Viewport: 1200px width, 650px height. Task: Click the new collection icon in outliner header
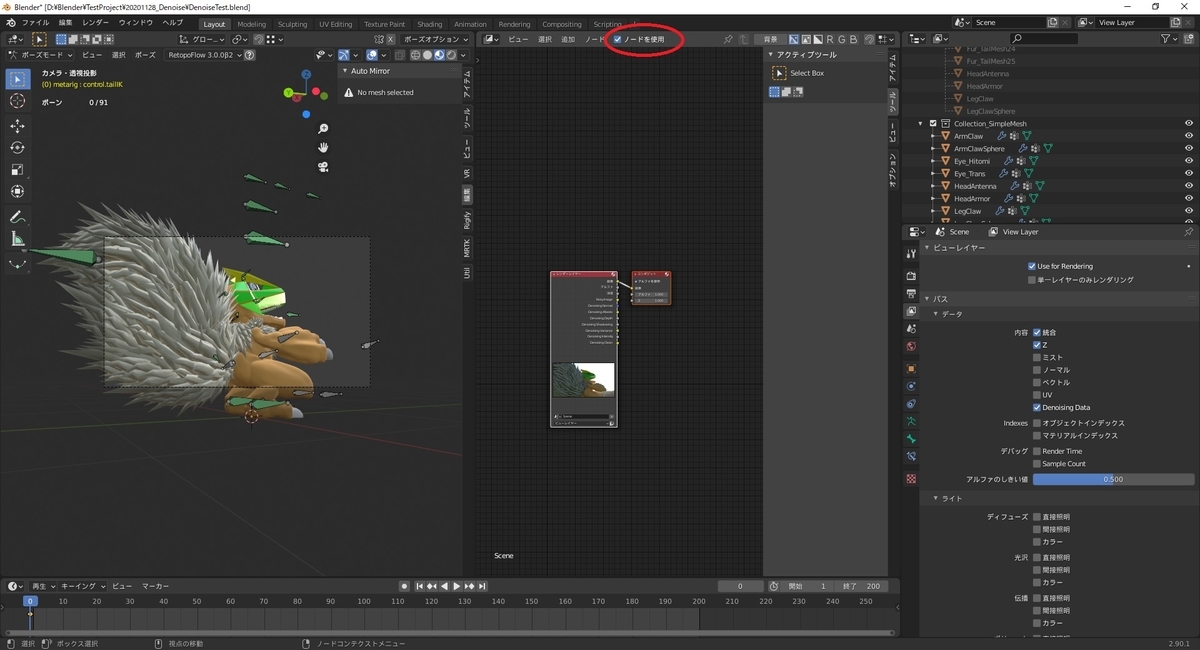tap(1191, 39)
